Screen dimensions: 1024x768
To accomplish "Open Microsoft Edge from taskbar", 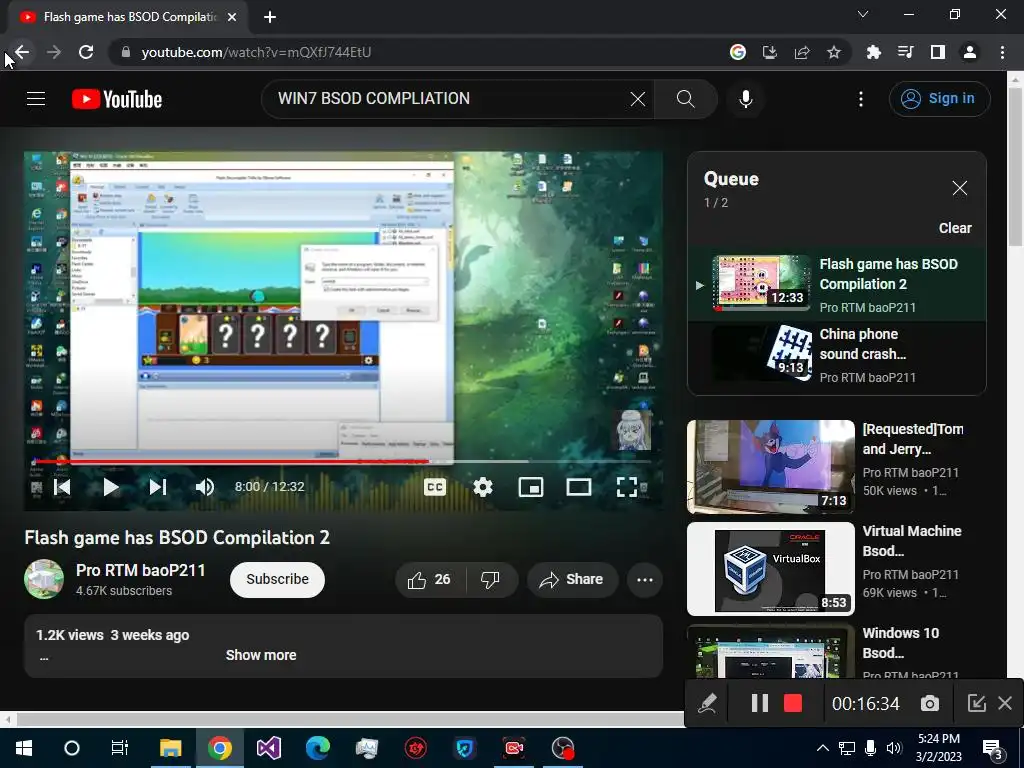I will pyautogui.click(x=317, y=748).
